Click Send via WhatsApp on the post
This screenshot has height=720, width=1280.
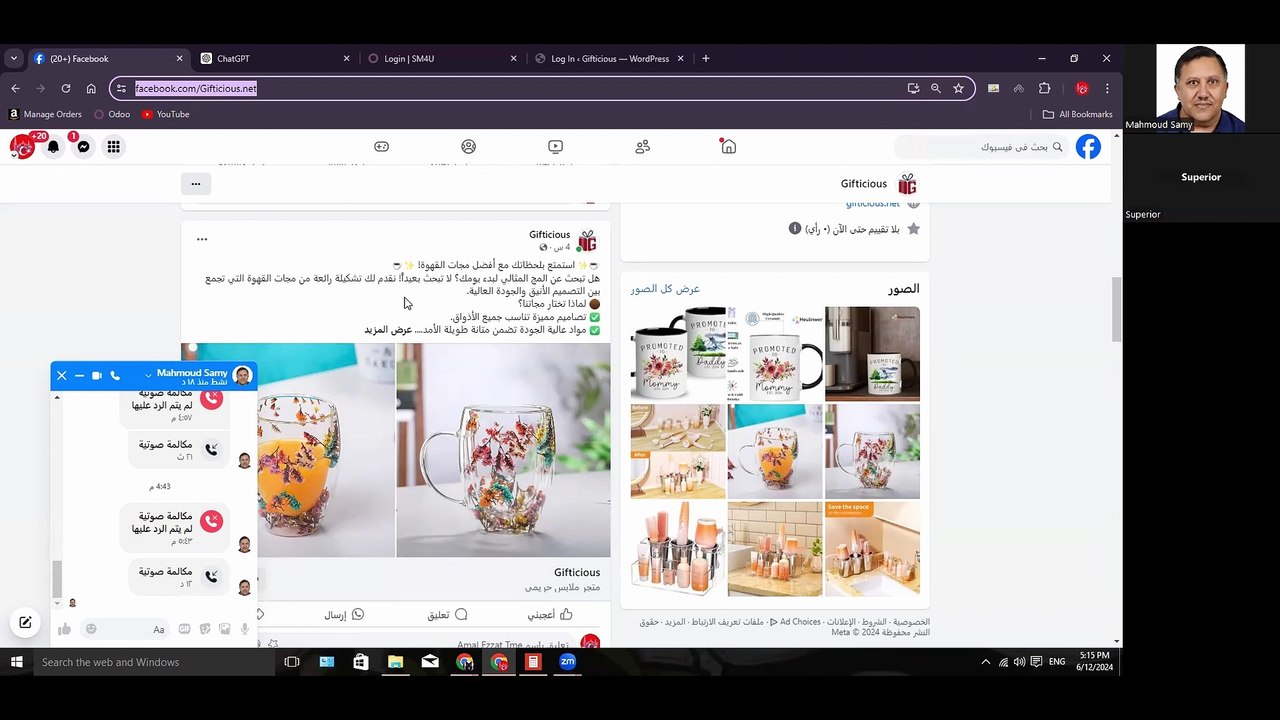[x=344, y=615]
